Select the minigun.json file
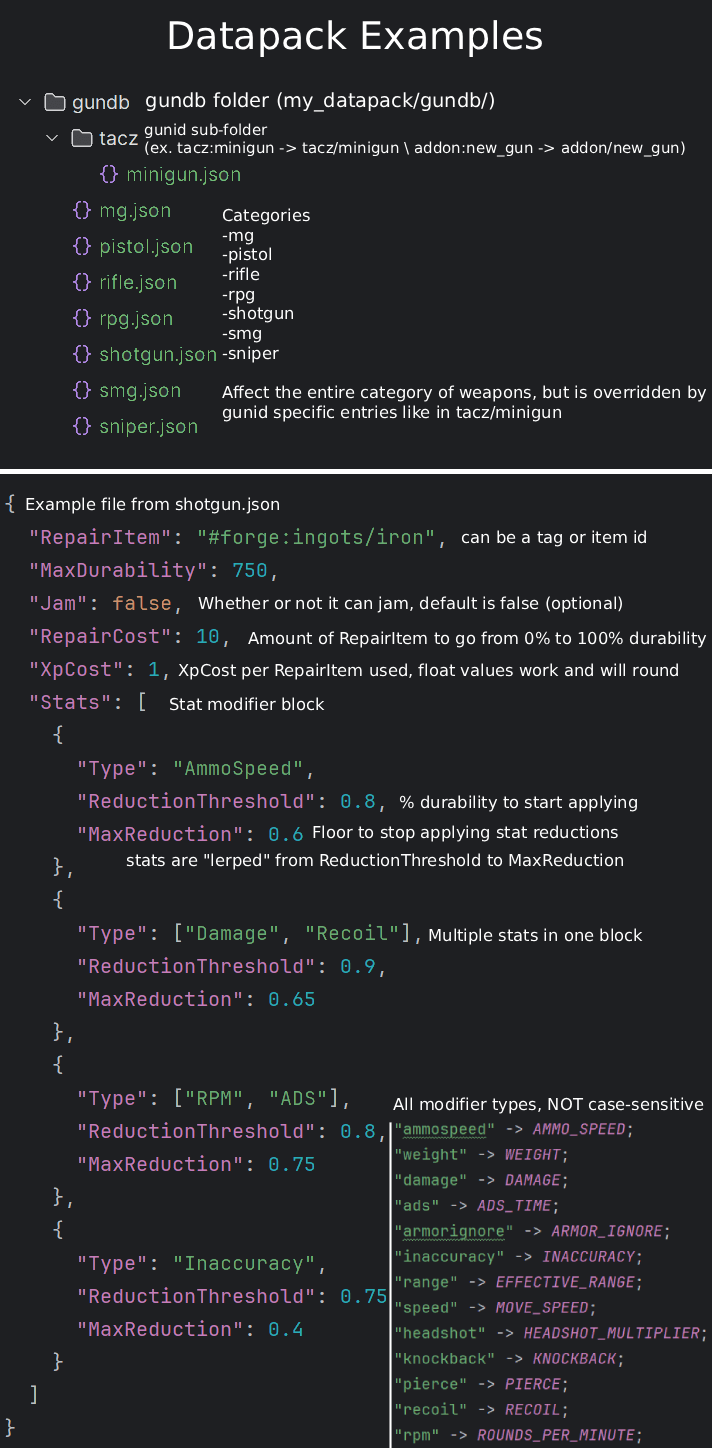 click(183, 174)
